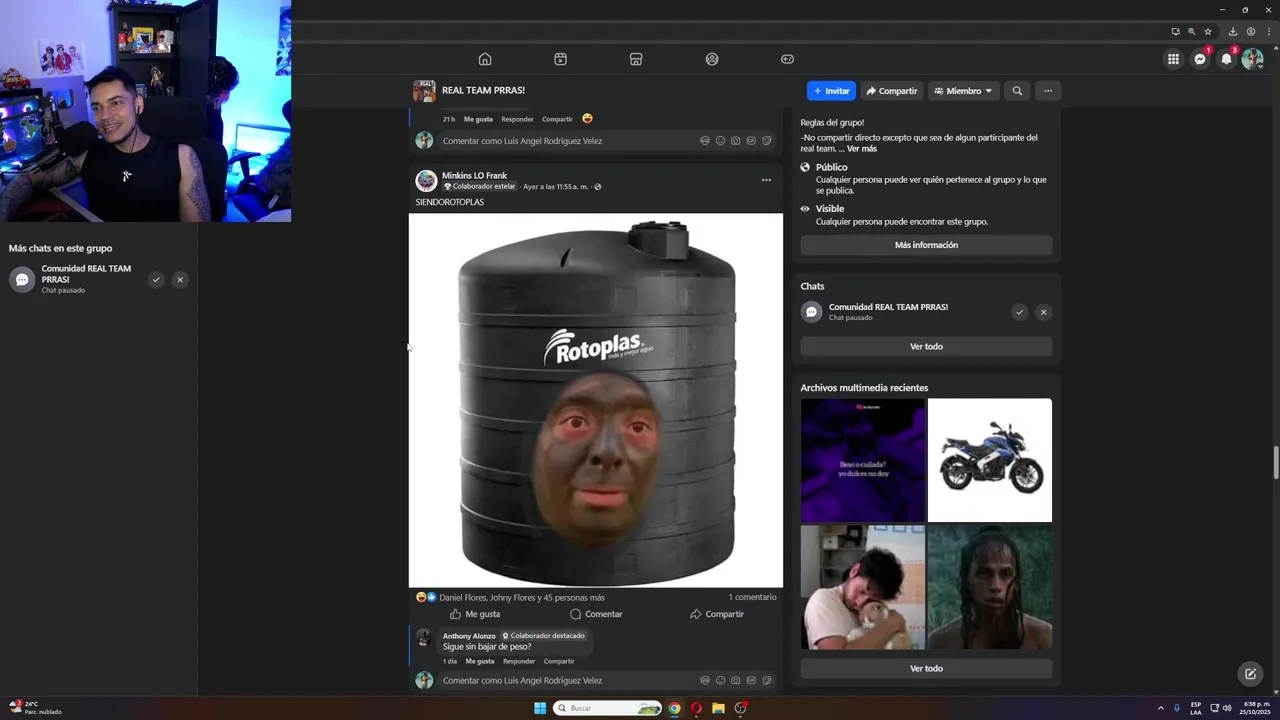
Task: Open the Gaming tab
Action: point(787,59)
